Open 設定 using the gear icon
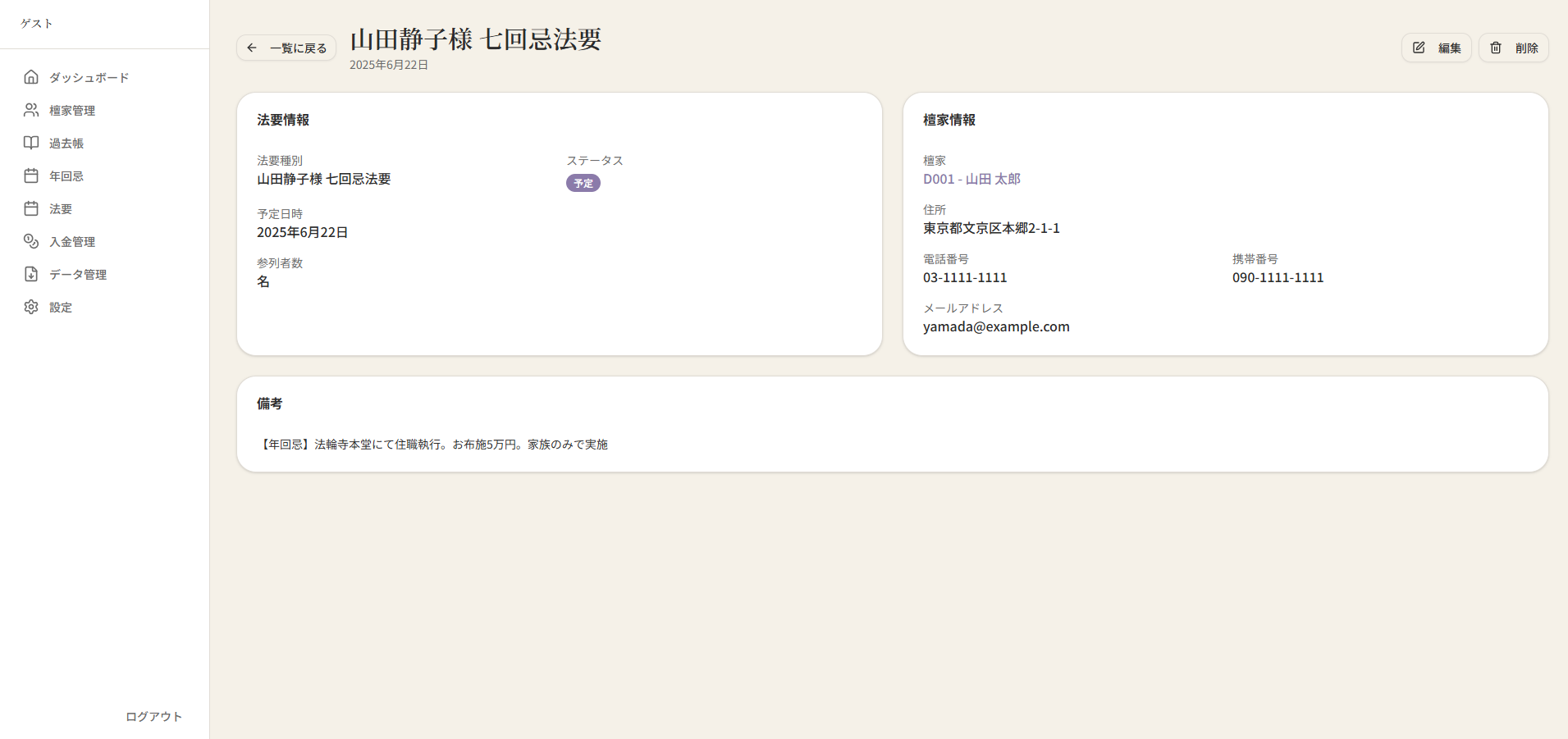Image resolution: width=1568 pixels, height=739 pixels. [31, 307]
